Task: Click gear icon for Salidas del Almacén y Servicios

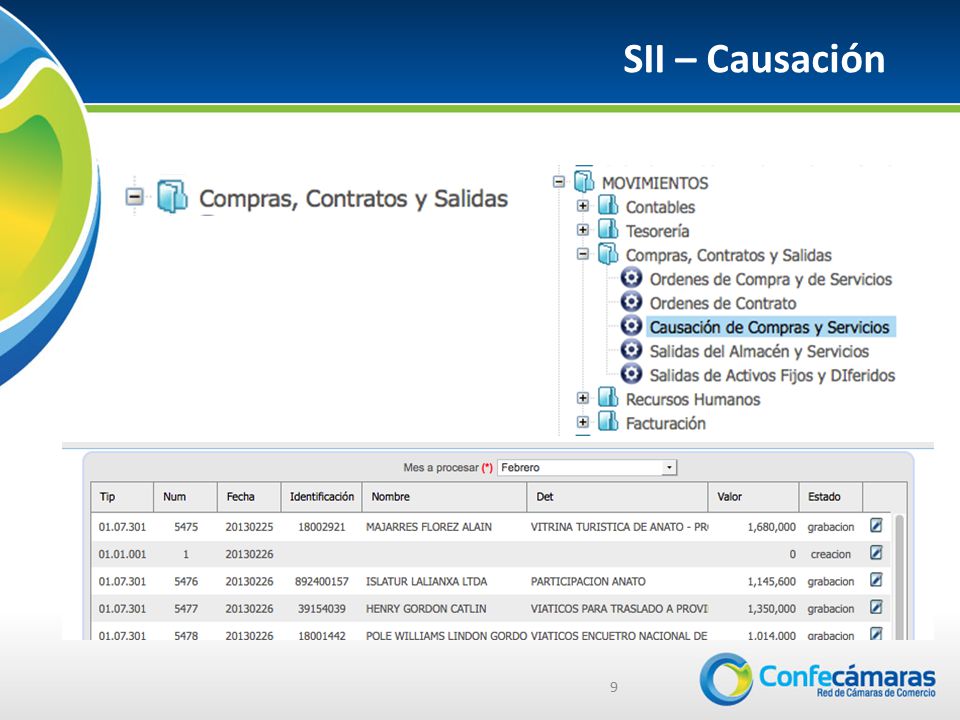Action: tap(631, 350)
